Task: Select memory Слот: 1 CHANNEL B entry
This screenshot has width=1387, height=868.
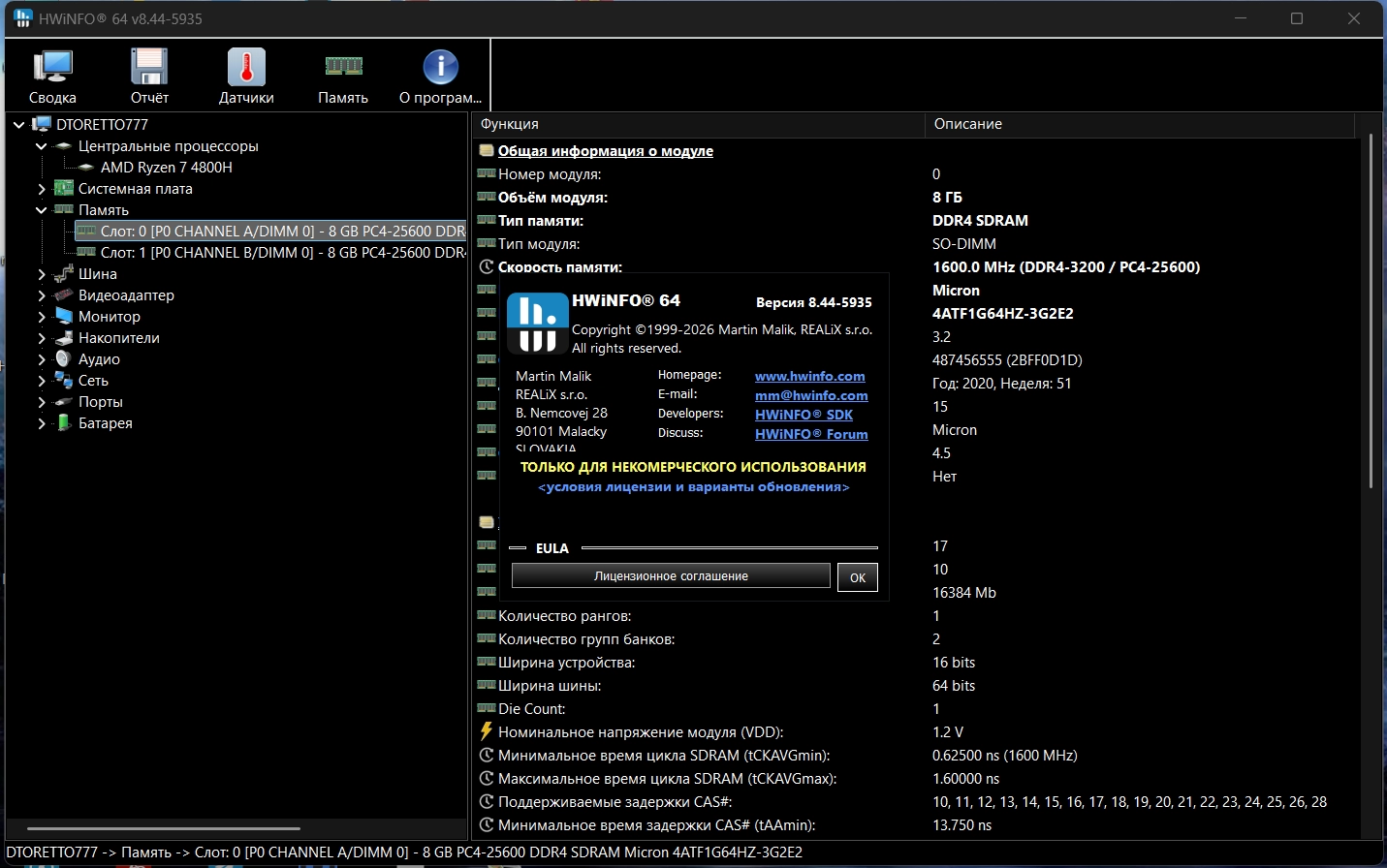Action: point(281,253)
